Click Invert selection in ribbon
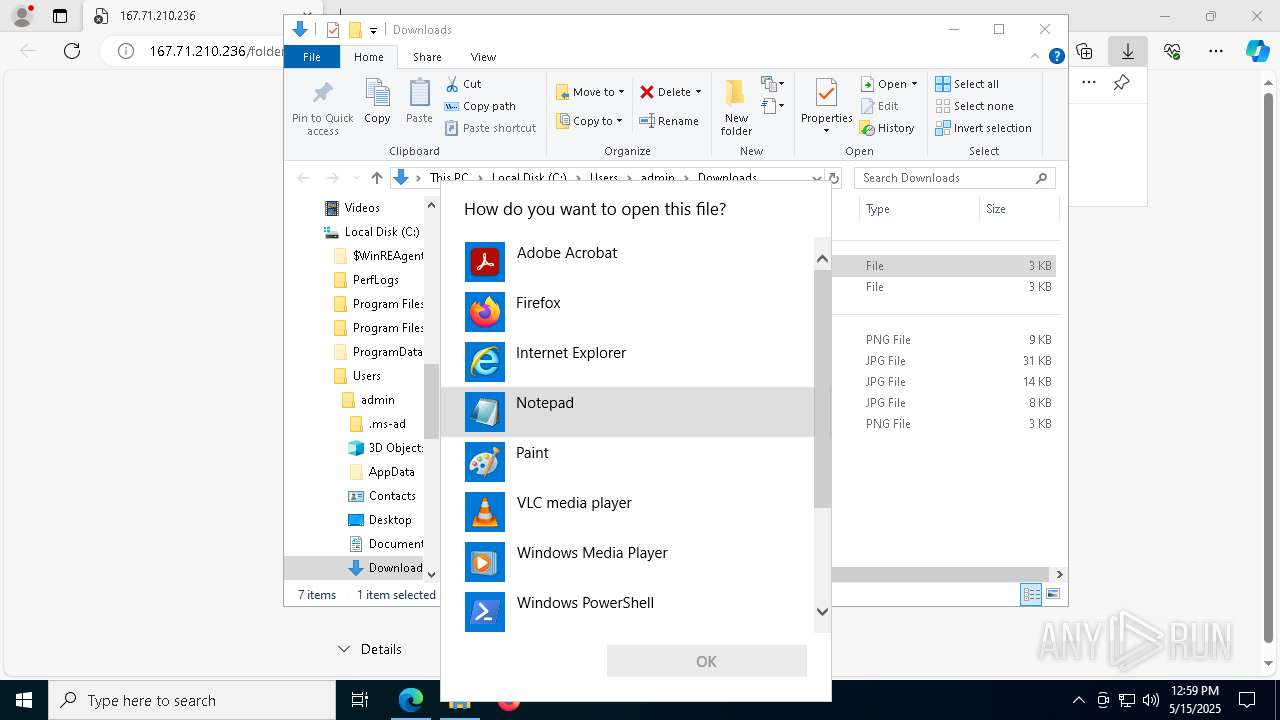Viewport: 1280px width, 720px height. coord(983,128)
